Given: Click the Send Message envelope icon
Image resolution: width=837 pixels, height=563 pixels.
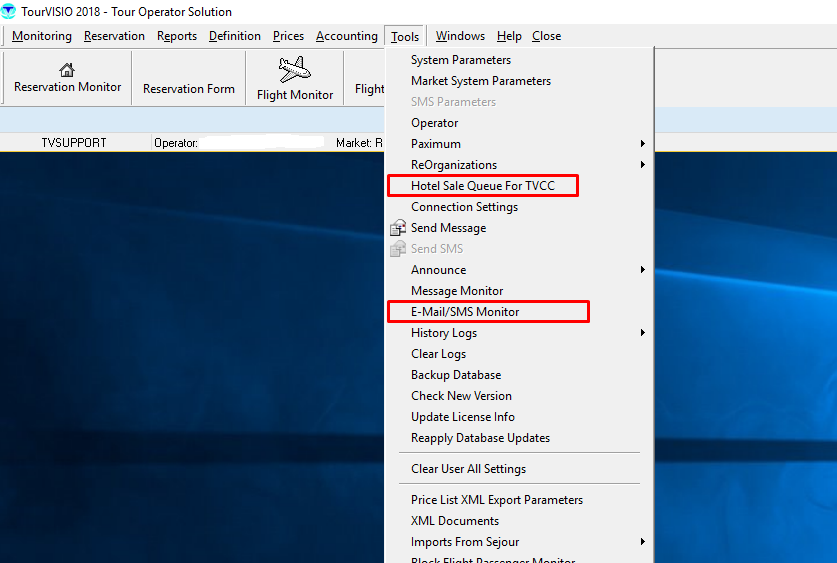Looking at the screenshot, I should [398, 228].
